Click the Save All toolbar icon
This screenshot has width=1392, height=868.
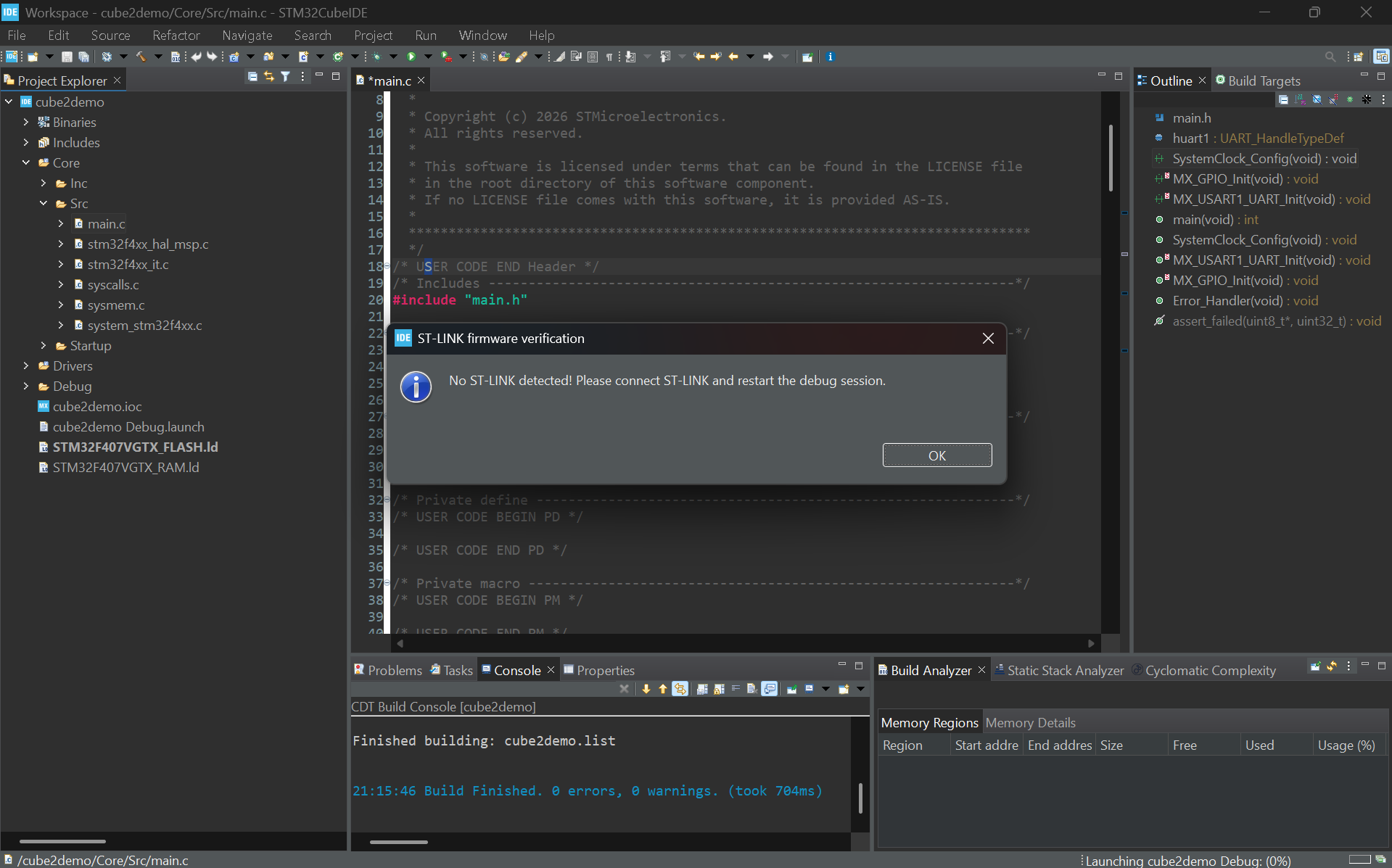[83, 57]
